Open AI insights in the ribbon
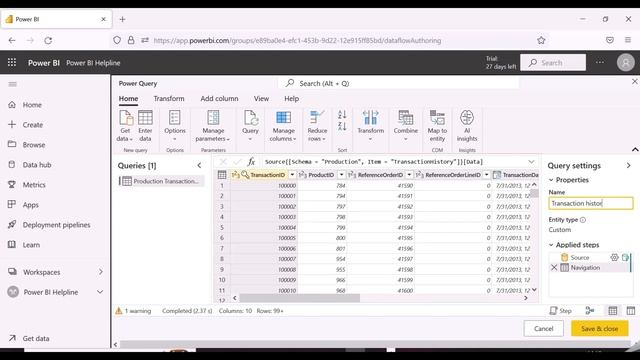Viewport: 640px width, 360px height. tap(467, 126)
